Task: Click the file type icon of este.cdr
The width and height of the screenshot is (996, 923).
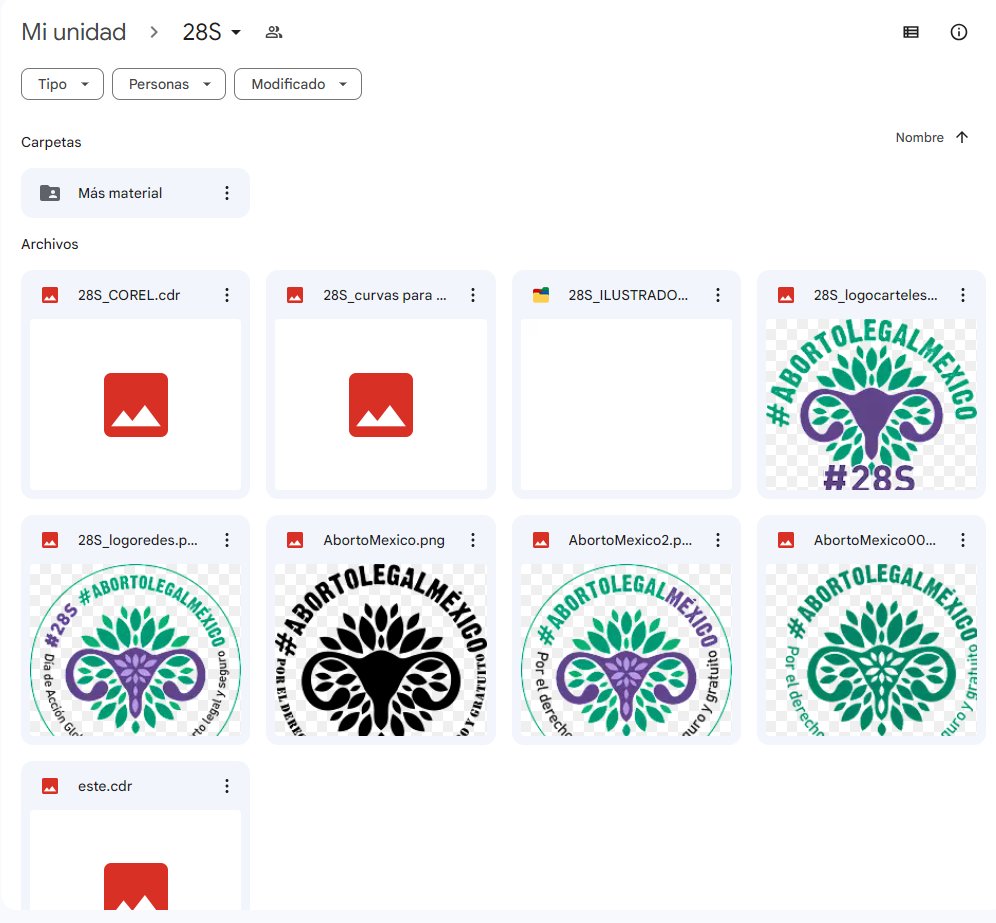Action: coord(50,786)
